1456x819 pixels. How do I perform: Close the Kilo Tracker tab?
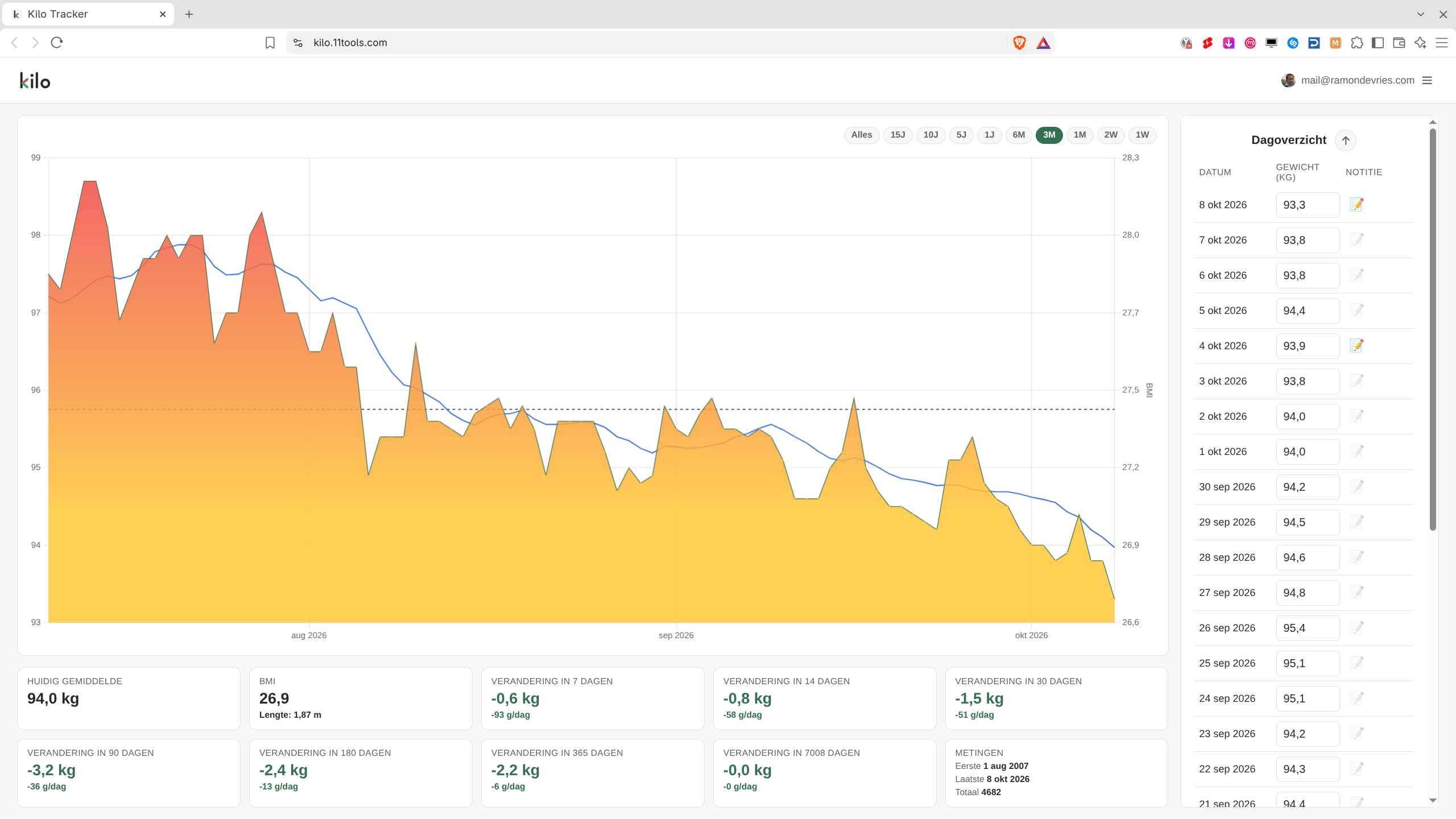(163, 14)
